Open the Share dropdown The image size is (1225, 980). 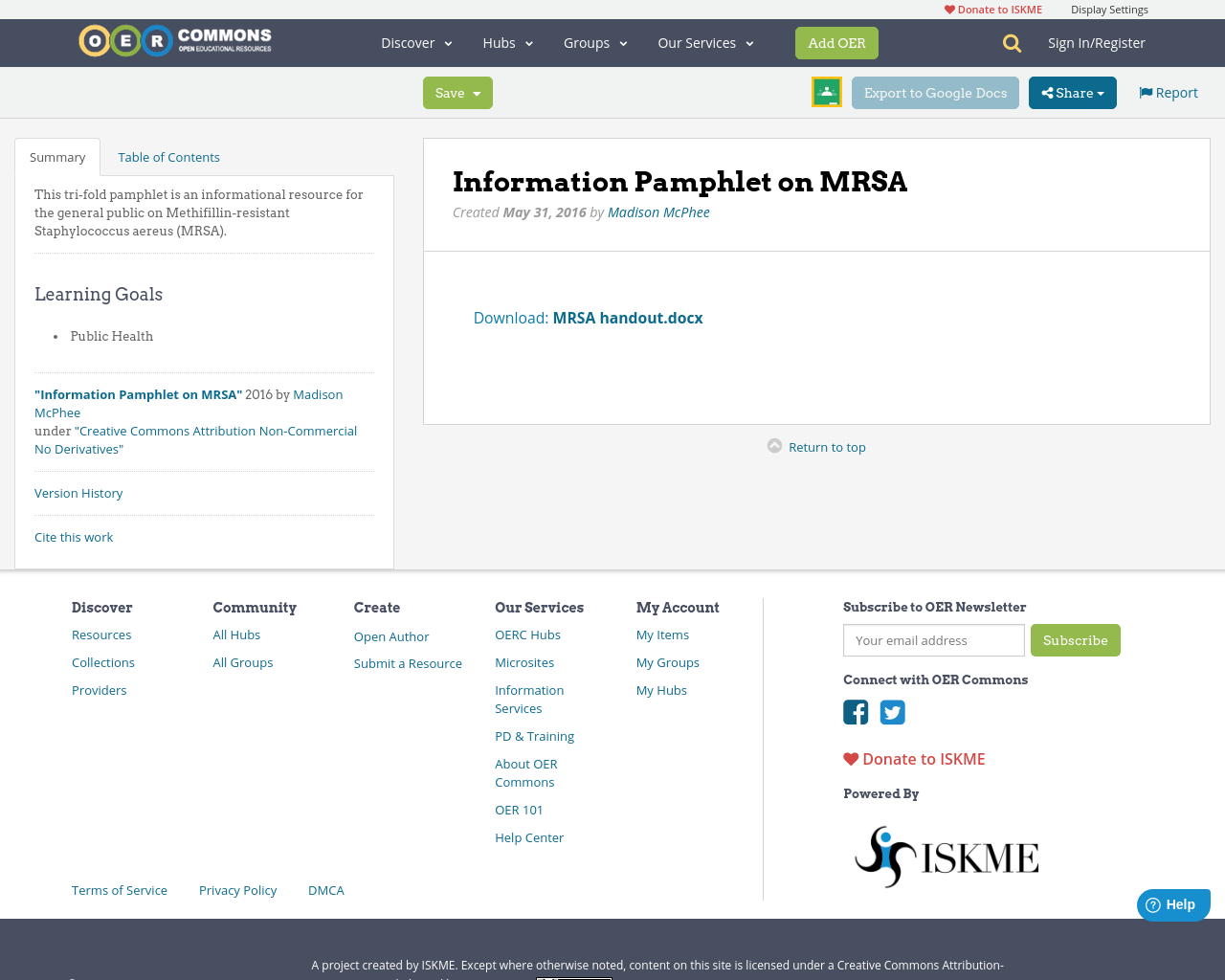point(1072,92)
